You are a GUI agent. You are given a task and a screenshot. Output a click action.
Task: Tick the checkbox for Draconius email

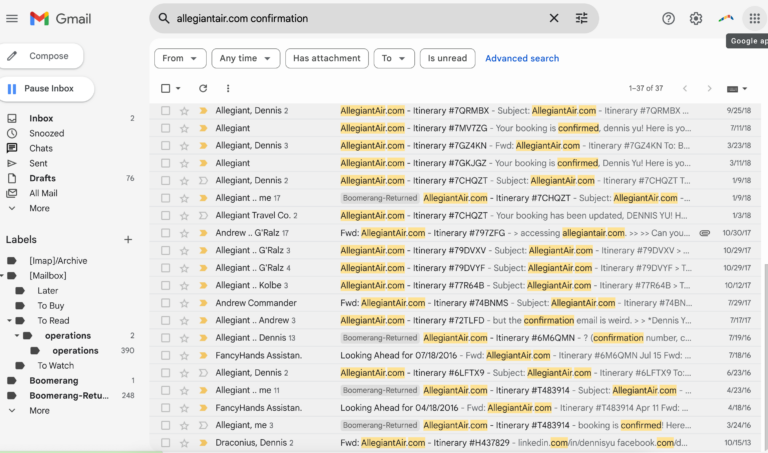(166, 443)
